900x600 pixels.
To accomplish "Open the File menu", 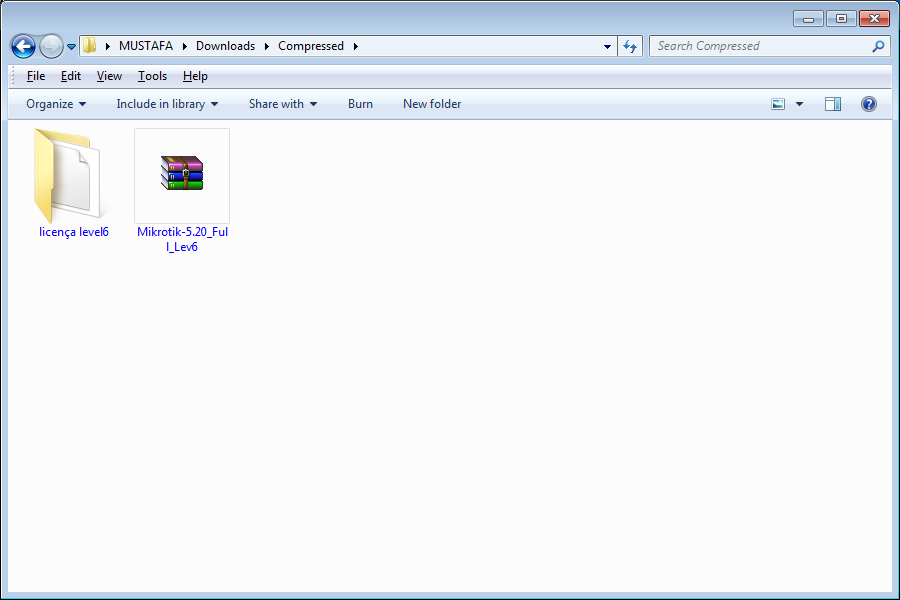I will click(36, 76).
